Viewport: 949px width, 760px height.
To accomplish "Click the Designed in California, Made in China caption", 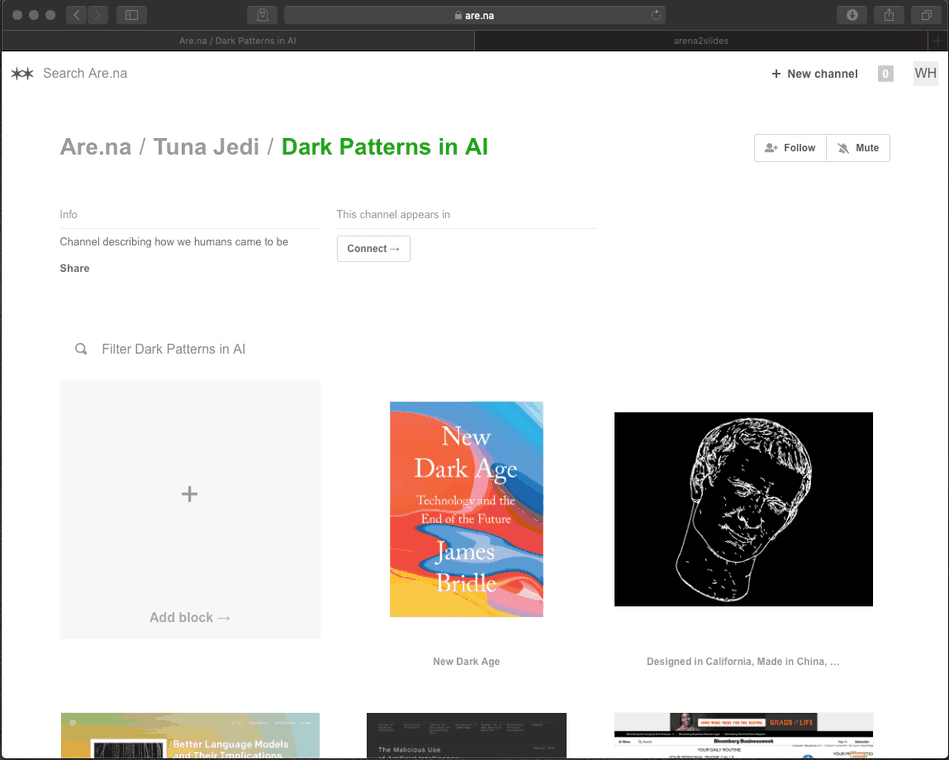I will pyautogui.click(x=743, y=661).
